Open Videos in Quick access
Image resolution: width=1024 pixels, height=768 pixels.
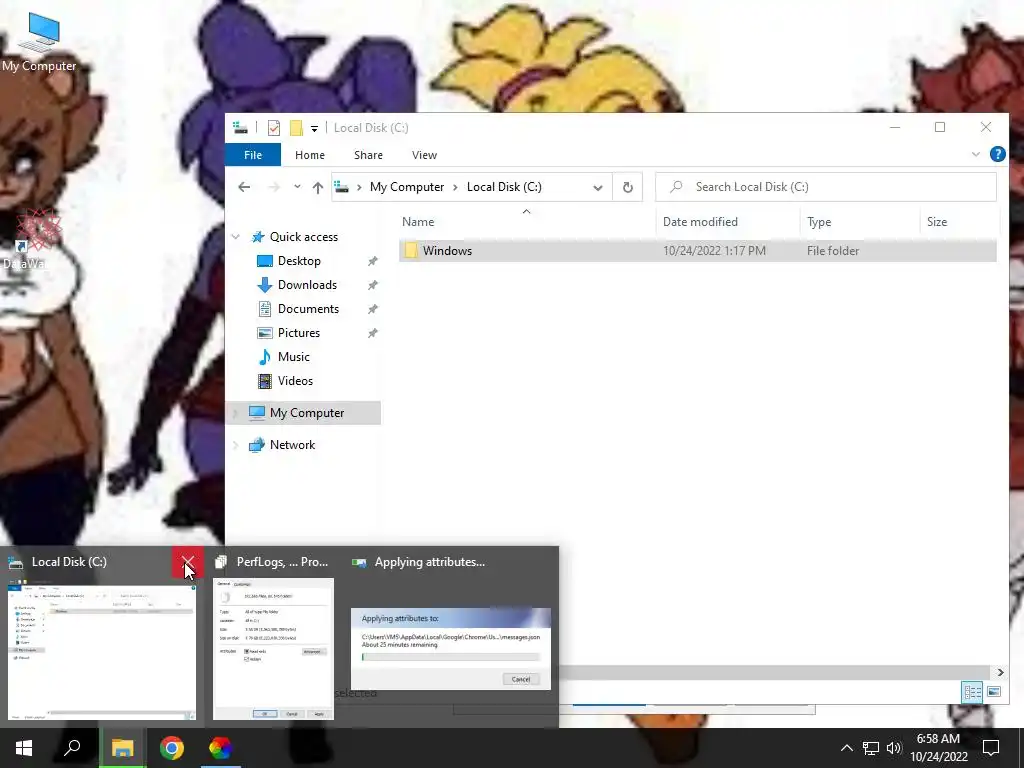(x=295, y=381)
